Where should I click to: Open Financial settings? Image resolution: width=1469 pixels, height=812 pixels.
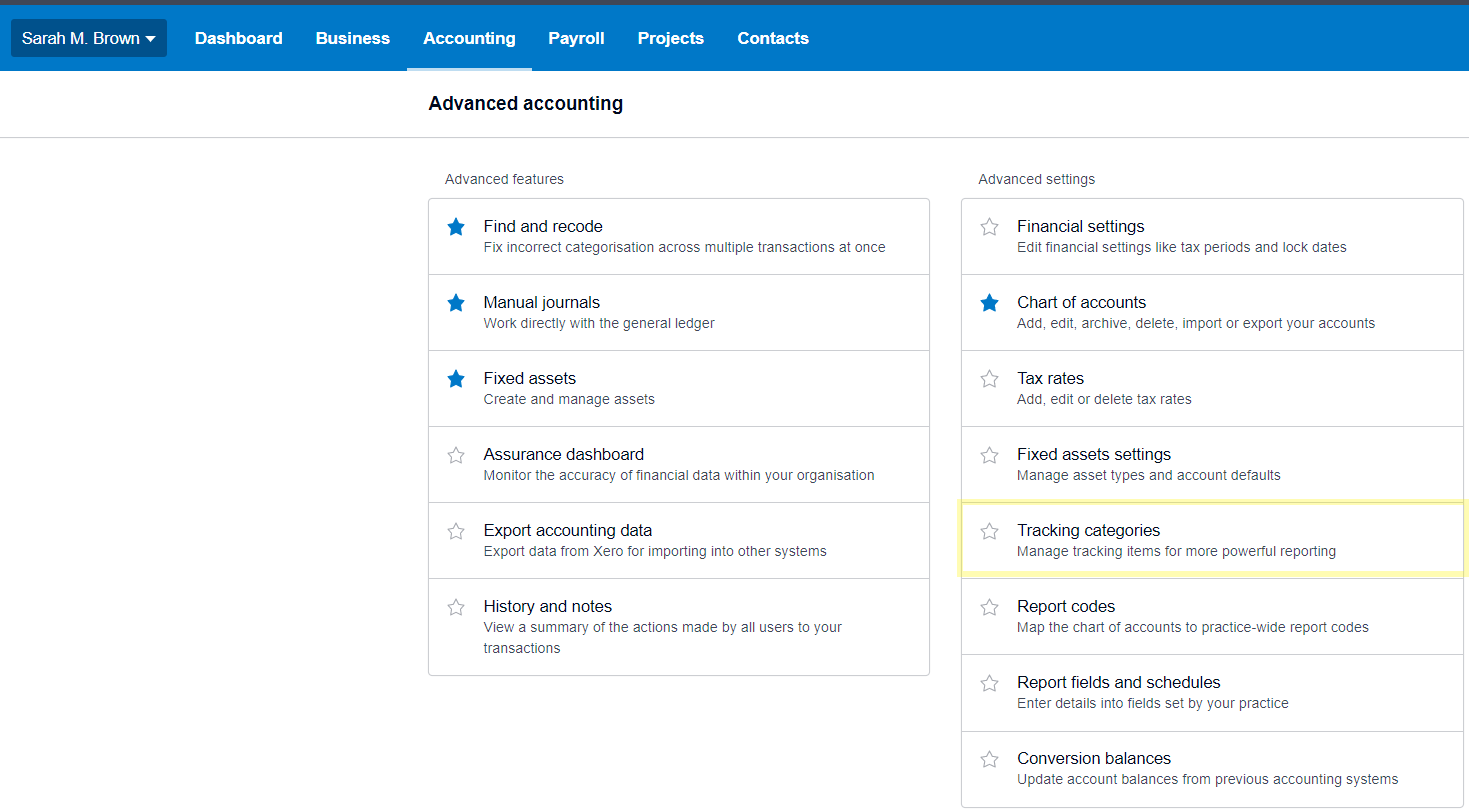(x=1213, y=237)
